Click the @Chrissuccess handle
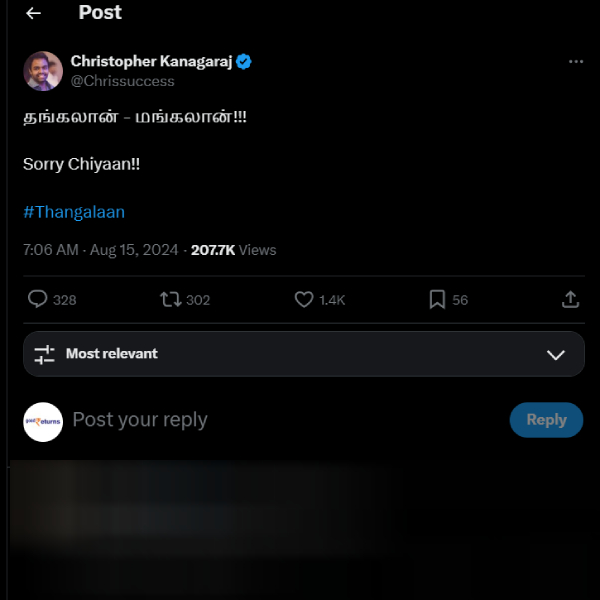 122,81
